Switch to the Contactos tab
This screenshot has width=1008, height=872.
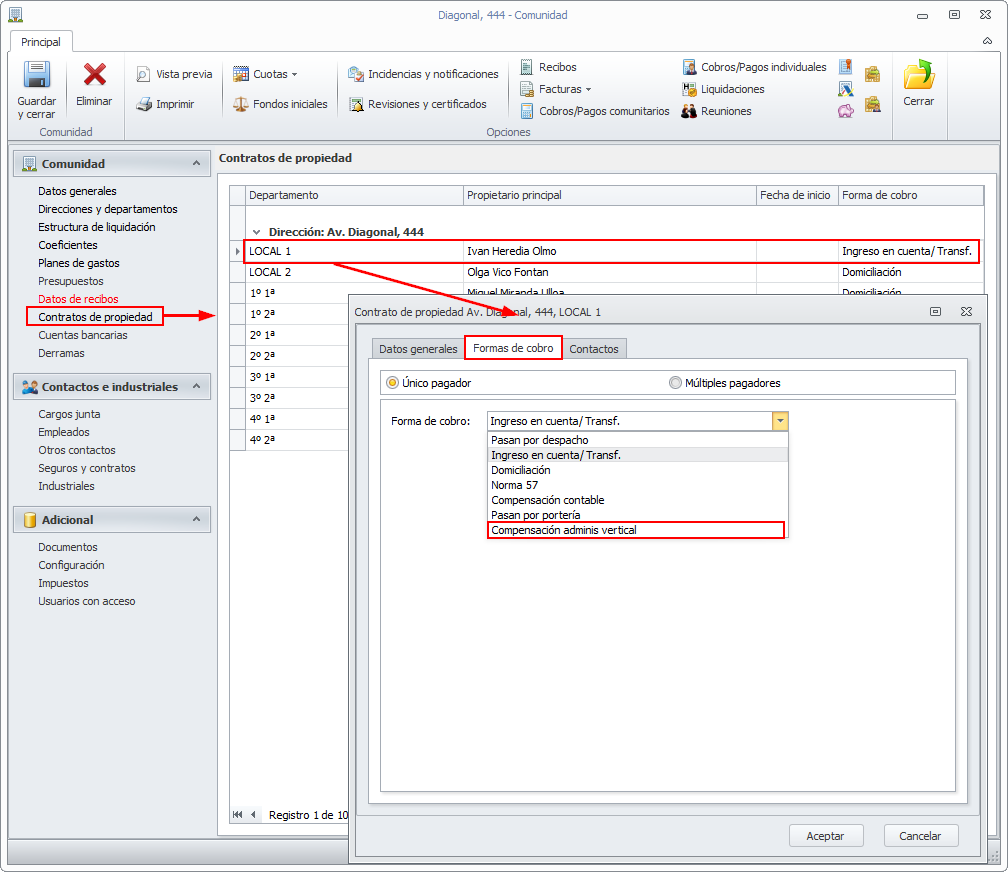pos(594,349)
